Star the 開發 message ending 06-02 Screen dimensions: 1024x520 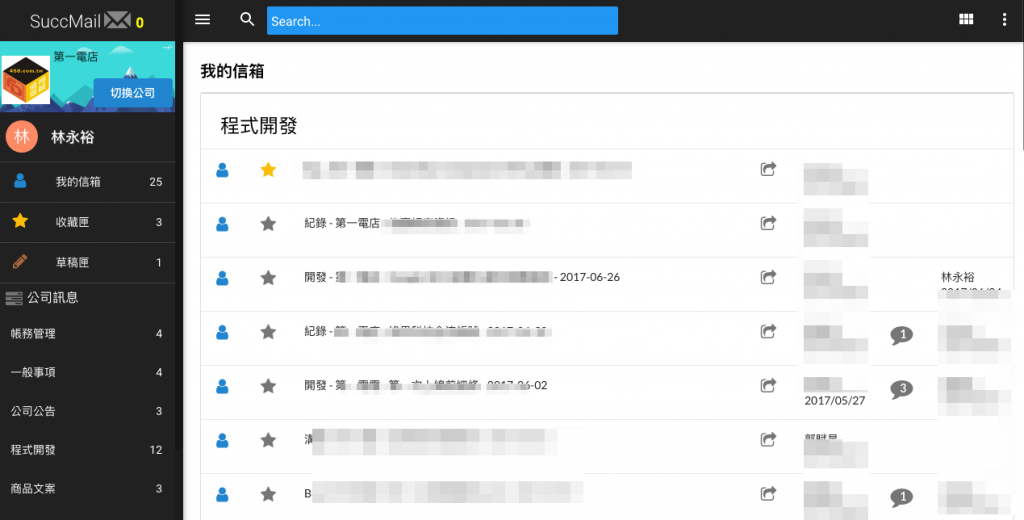[x=268, y=386]
